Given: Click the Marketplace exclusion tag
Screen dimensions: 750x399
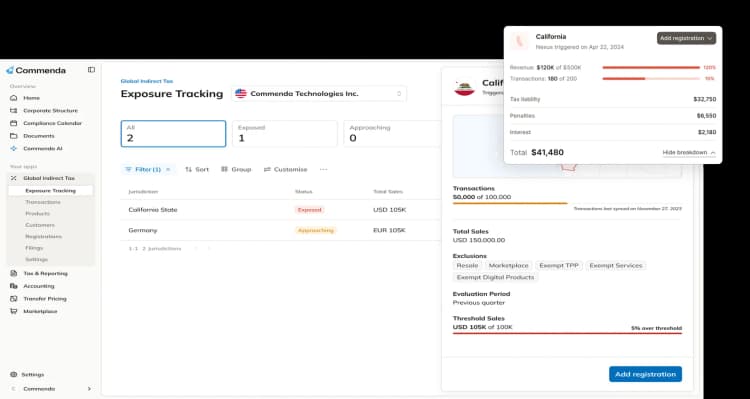Looking at the screenshot, I should coord(508,266).
